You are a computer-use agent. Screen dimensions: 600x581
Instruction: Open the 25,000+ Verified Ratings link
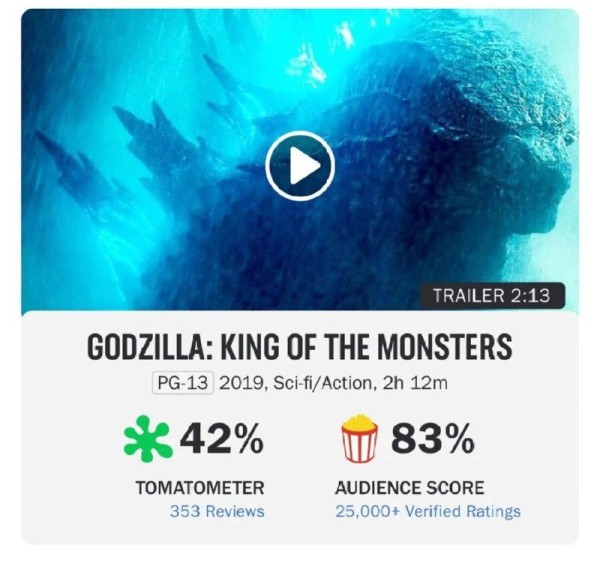tap(428, 511)
